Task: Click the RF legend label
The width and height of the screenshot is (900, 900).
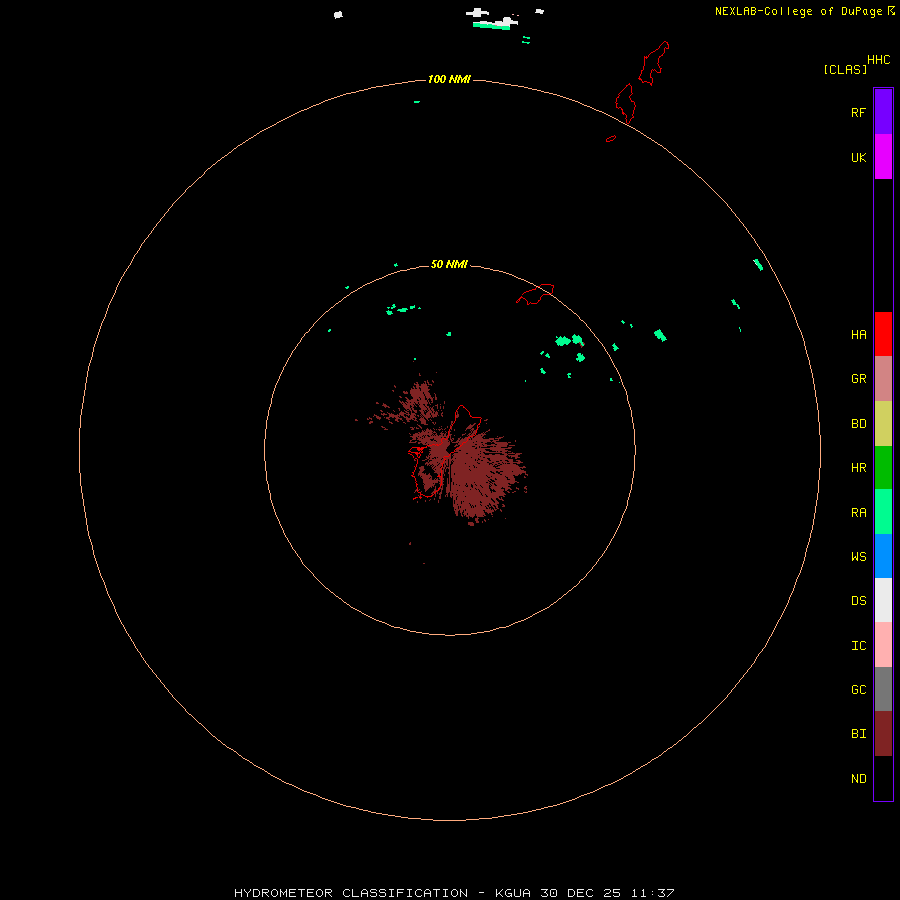Action: click(858, 112)
